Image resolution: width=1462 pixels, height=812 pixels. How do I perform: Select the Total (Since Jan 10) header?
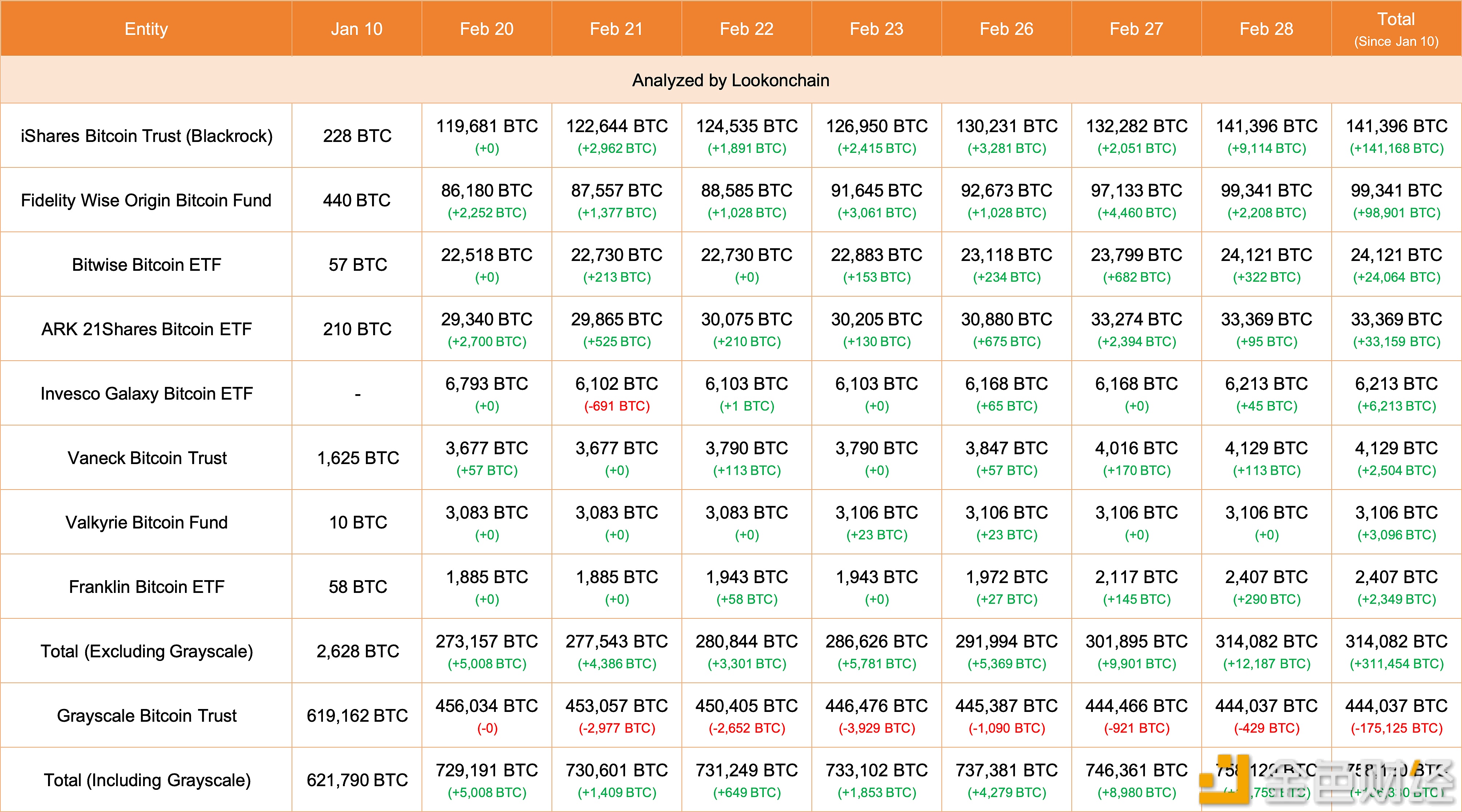[1397, 29]
